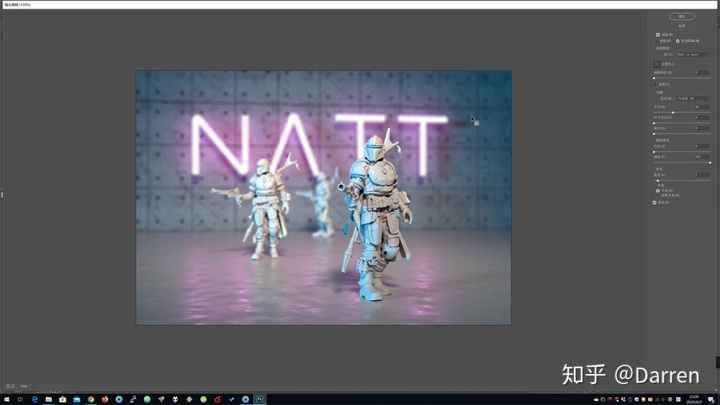Toggle the Monochromatic noise checkbox
The image size is (720, 405).
(x=654, y=202)
